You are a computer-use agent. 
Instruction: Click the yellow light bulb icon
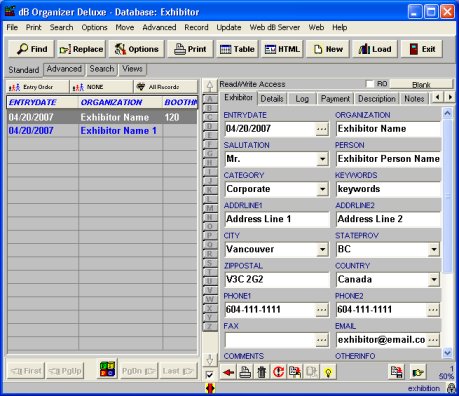pos(328,372)
